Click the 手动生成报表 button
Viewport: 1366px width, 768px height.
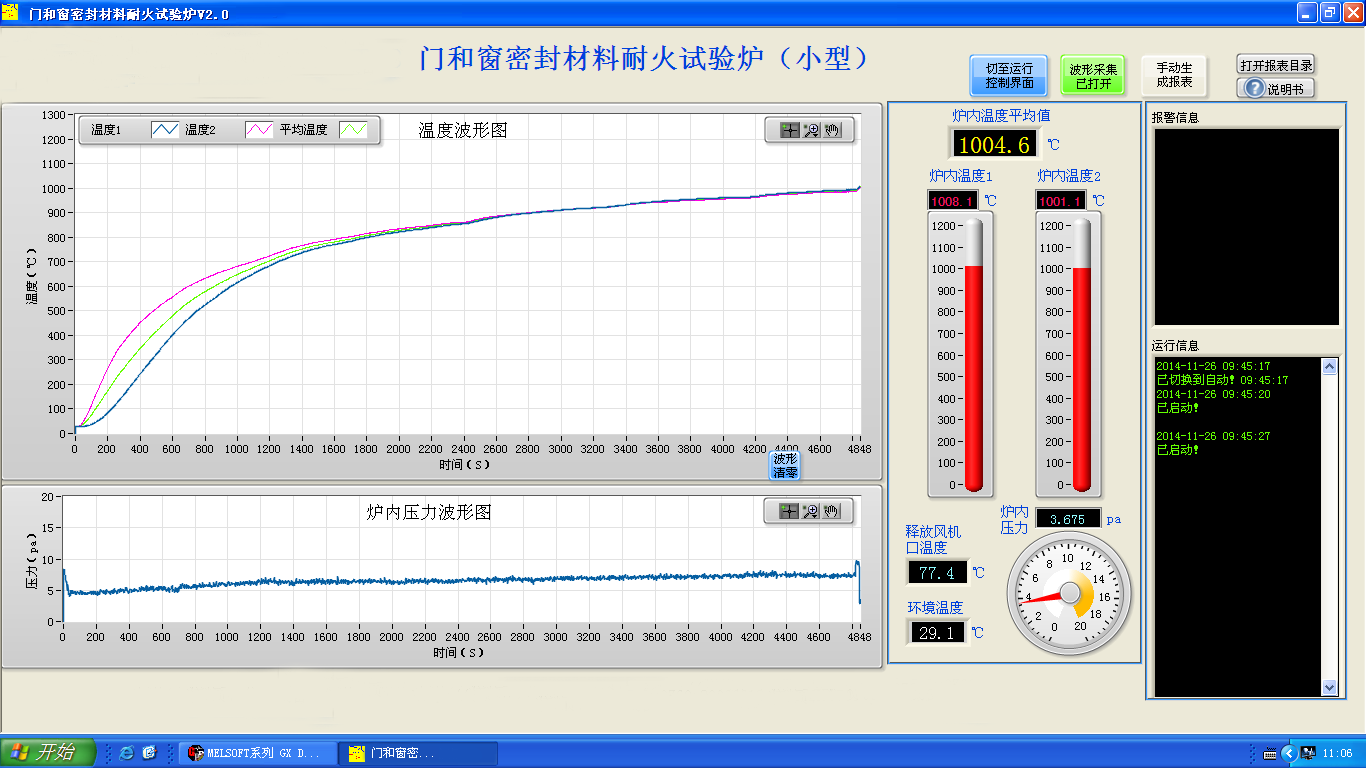(1174, 75)
